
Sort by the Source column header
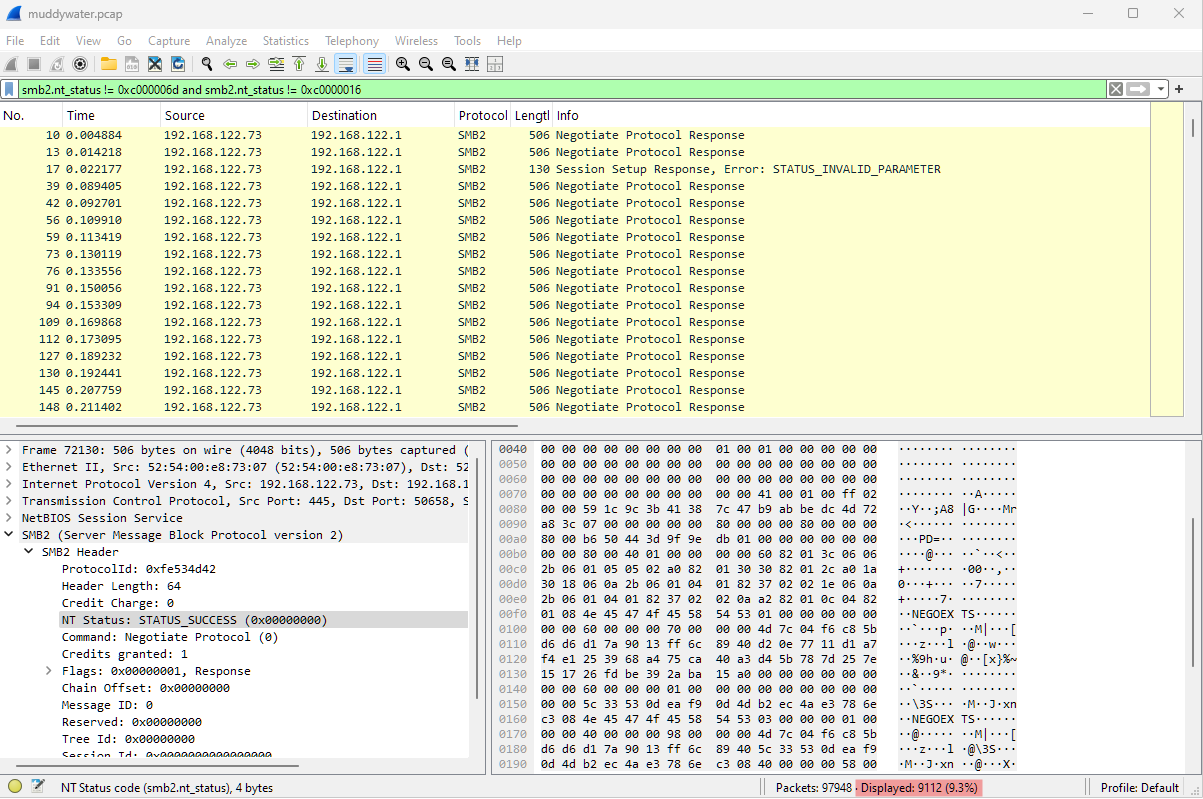click(x=234, y=116)
